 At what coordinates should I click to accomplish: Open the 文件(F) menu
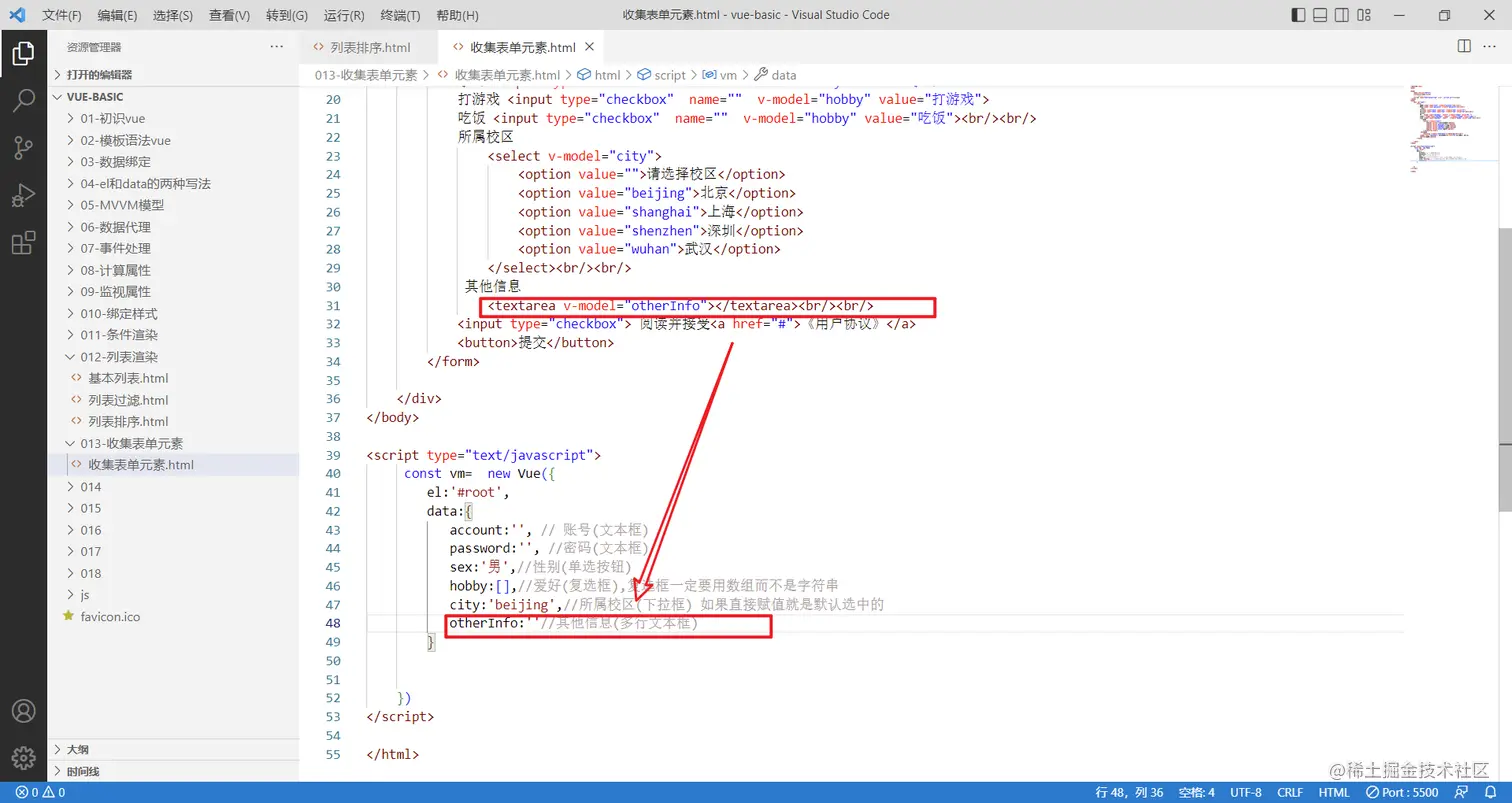(62, 15)
